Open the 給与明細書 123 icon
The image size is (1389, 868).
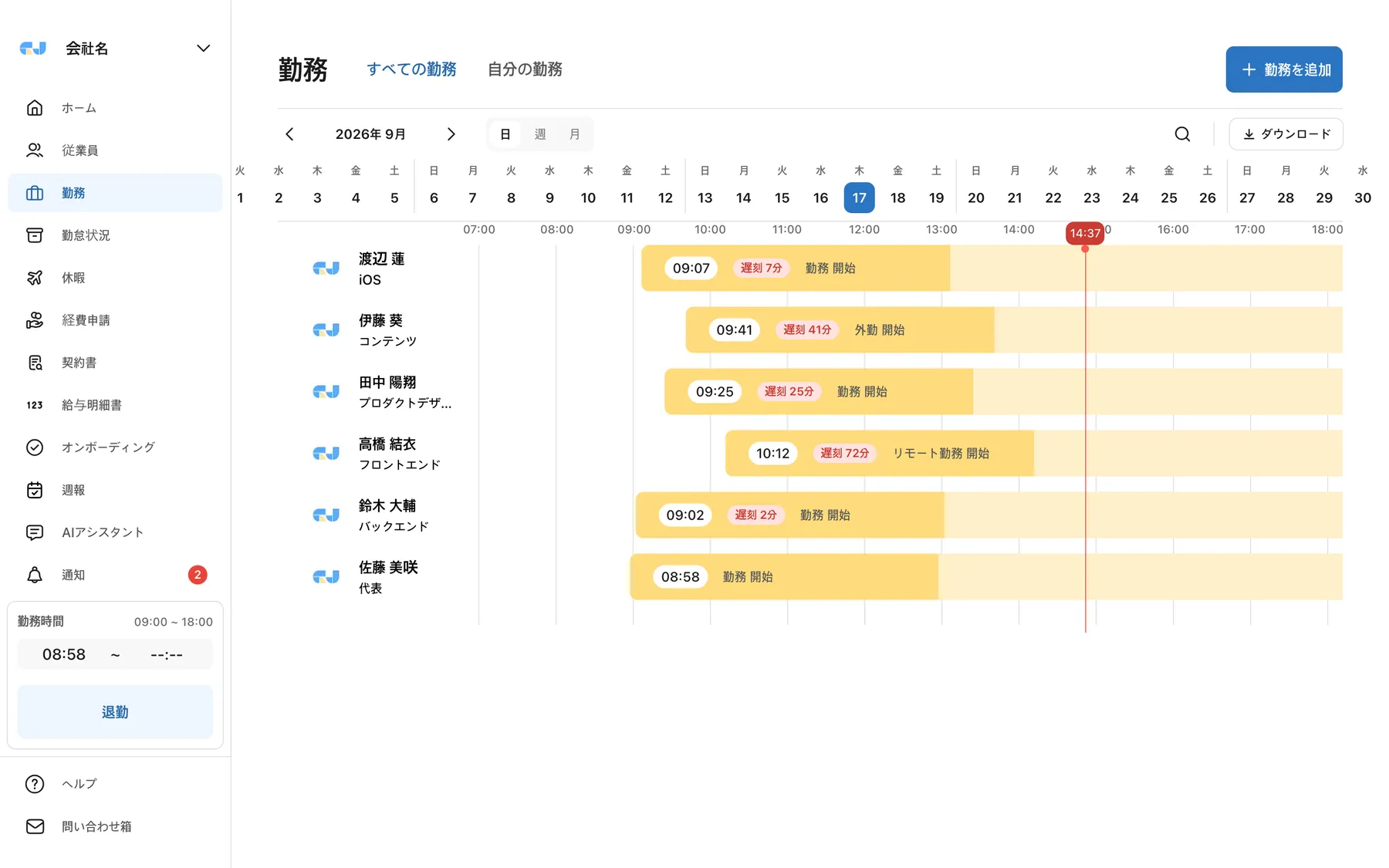35,405
